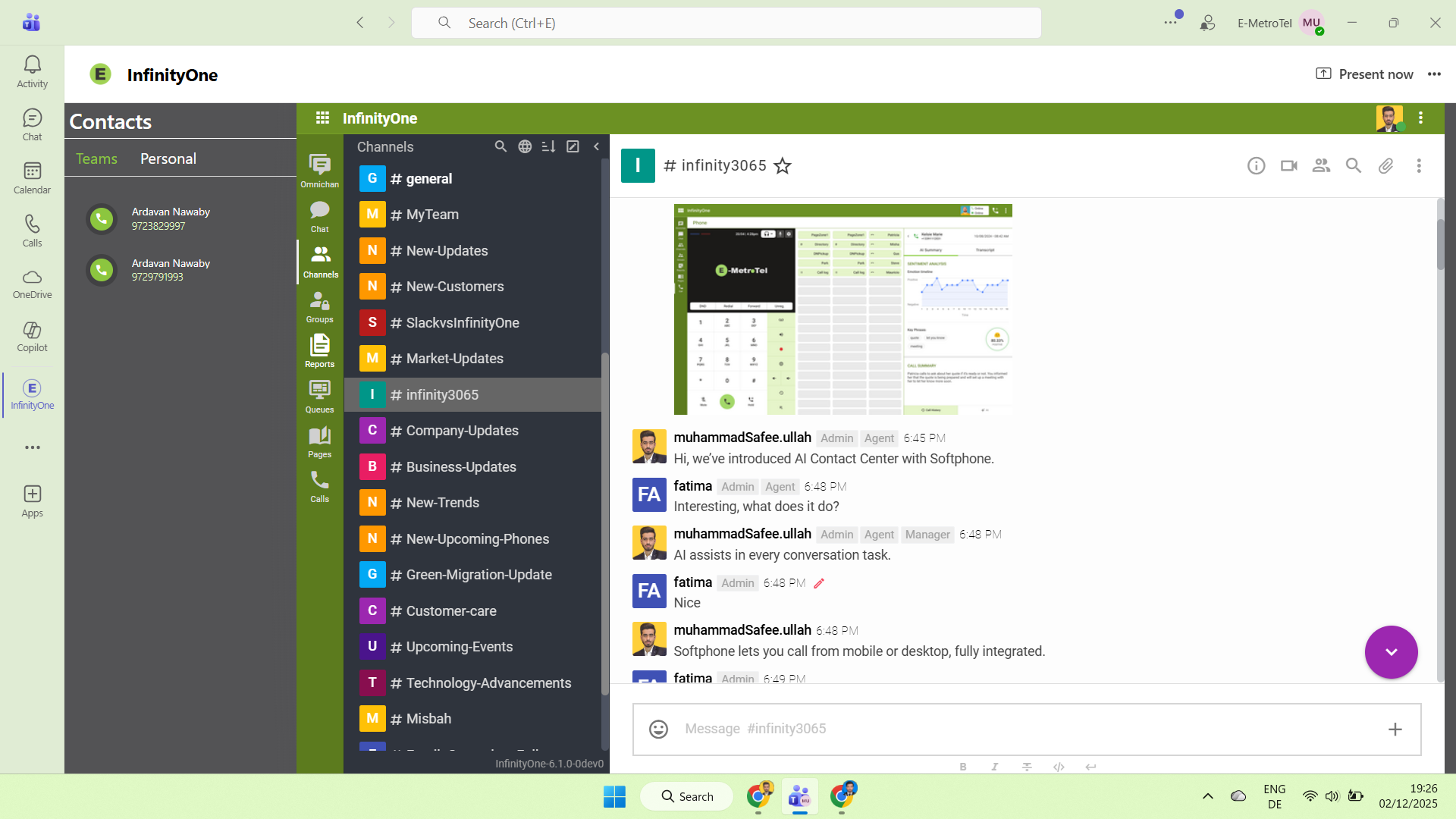Toggle bold formatting in message composer
1456x819 pixels.
[x=963, y=767]
